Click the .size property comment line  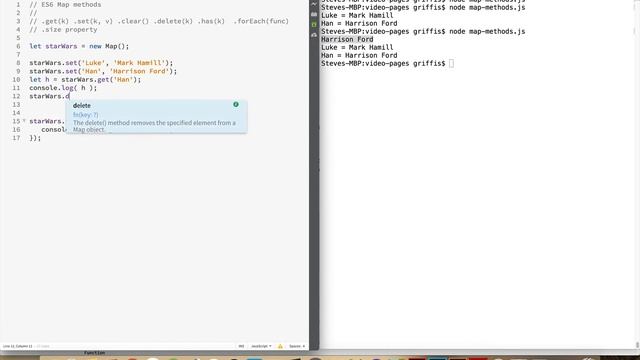[63, 29]
